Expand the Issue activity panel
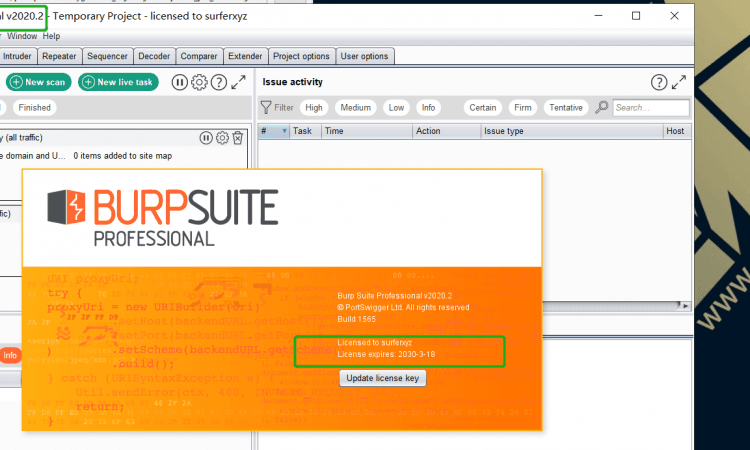Screen dimensions: 750x450 (x=679, y=82)
